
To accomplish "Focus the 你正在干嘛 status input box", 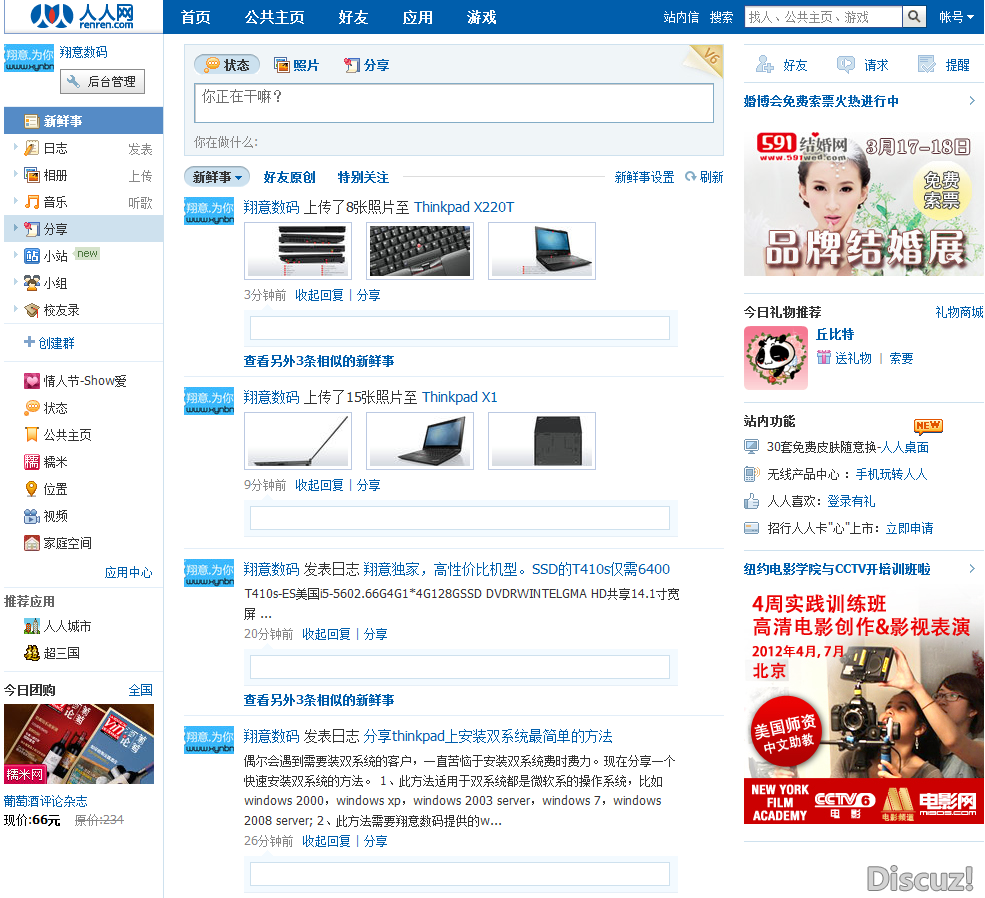I will [x=454, y=103].
